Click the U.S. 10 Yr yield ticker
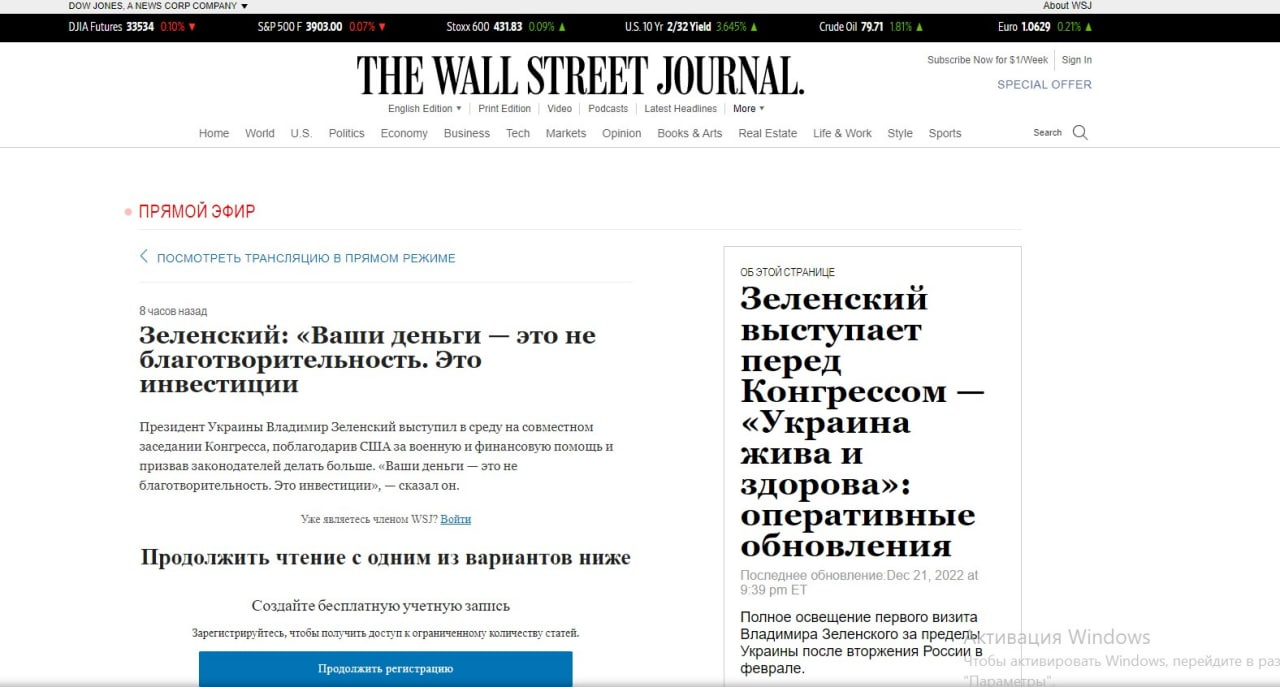The width and height of the screenshot is (1280, 687). (x=693, y=27)
